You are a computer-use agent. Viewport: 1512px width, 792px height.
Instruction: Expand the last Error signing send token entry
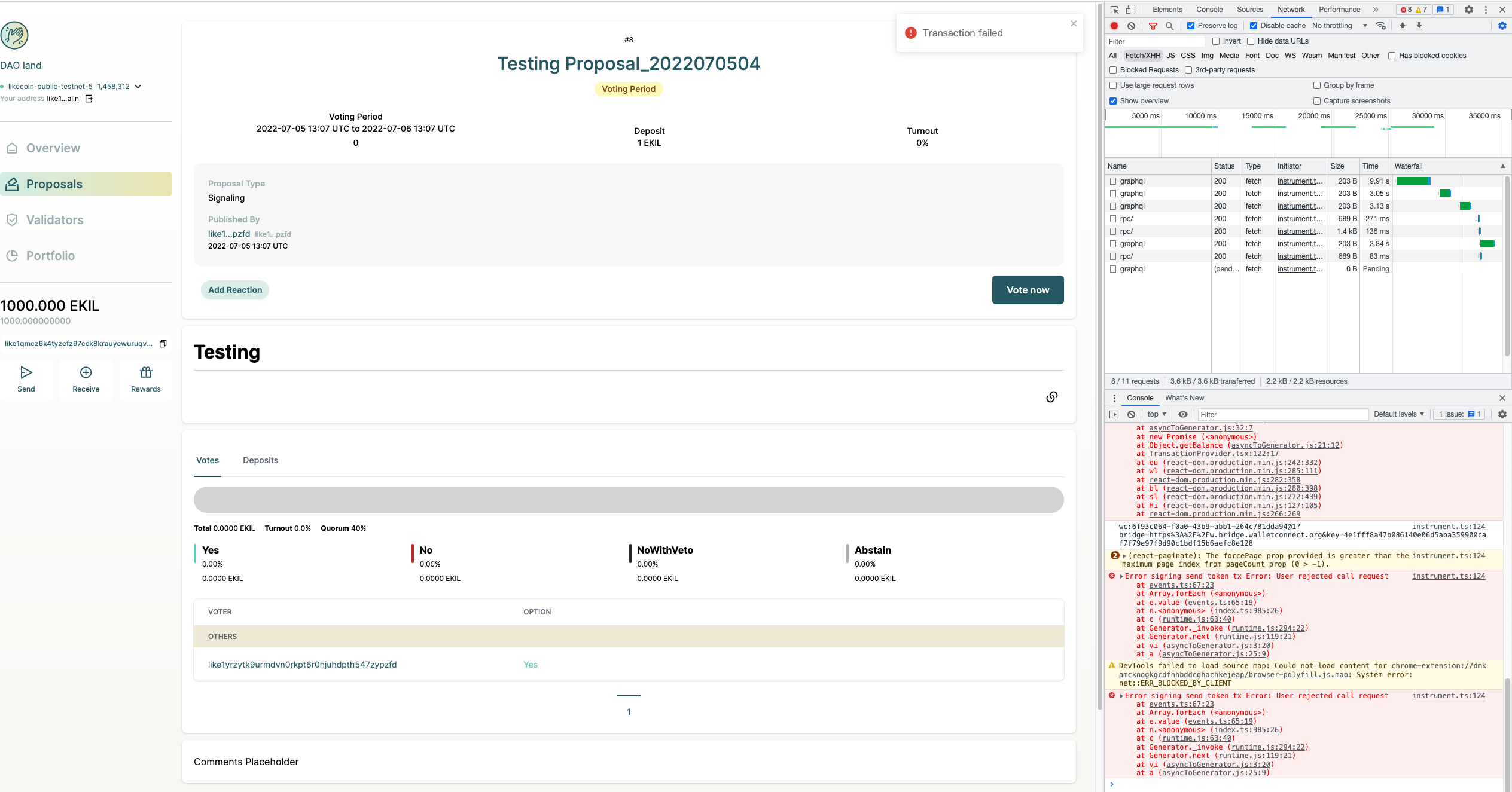tap(1121, 696)
